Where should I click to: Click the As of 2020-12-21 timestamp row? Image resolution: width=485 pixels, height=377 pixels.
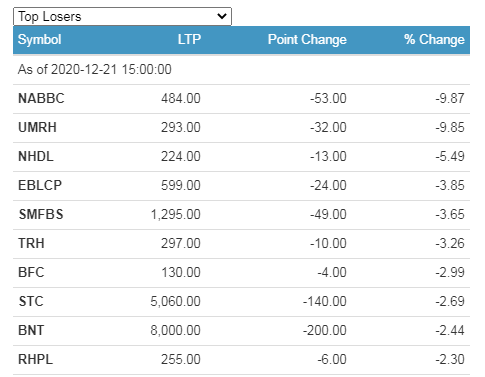point(241,70)
